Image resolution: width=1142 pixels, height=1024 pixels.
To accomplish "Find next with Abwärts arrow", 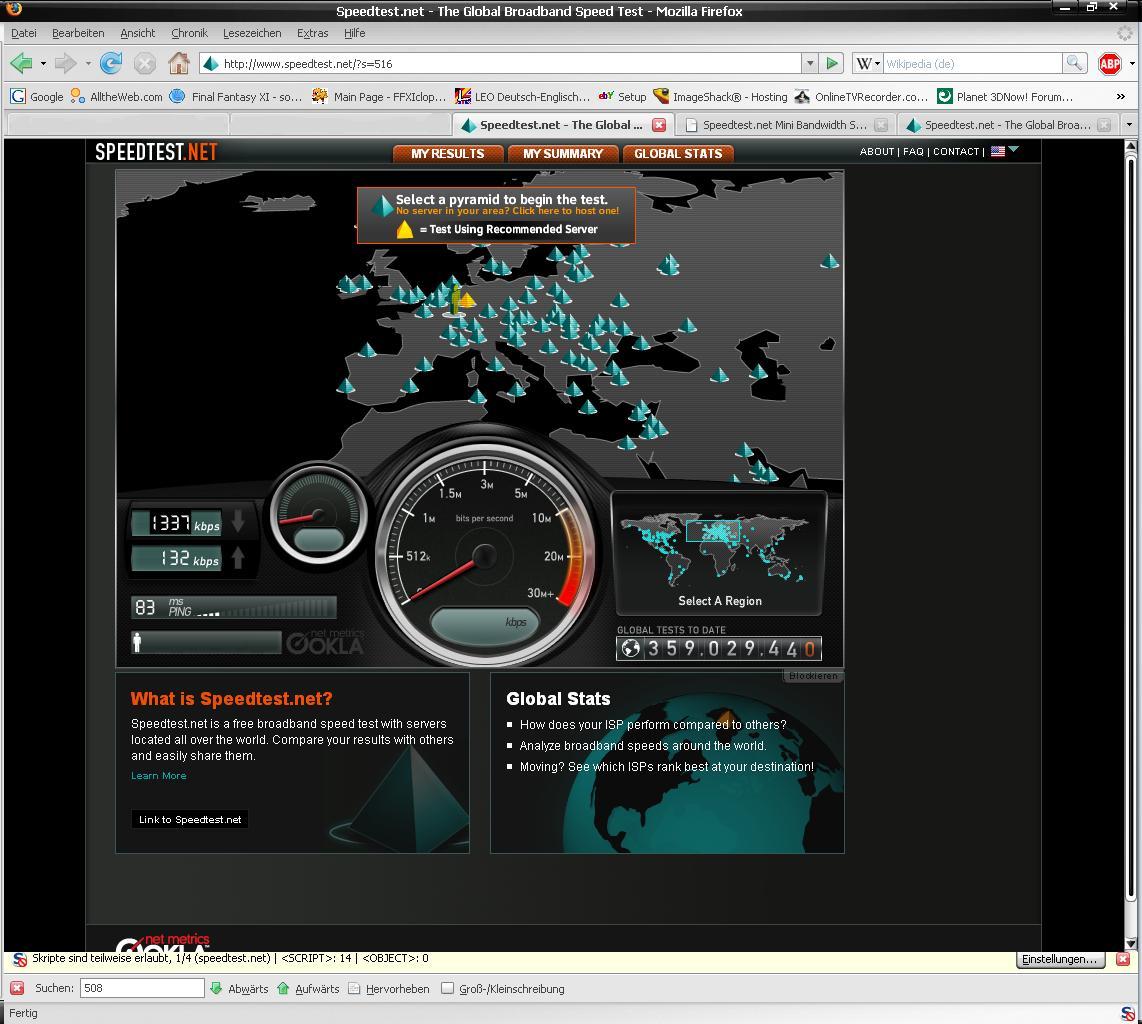I will click(239, 988).
